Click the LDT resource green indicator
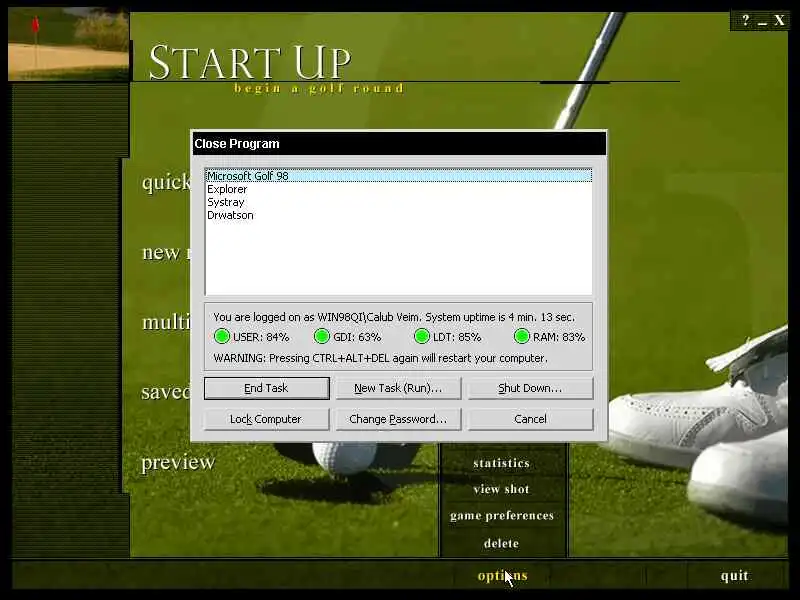The image size is (800, 600). (x=422, y=337)
